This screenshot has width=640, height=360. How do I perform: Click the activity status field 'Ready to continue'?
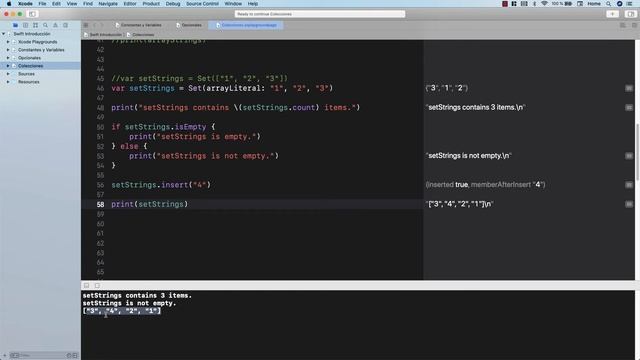click(320, 14)
